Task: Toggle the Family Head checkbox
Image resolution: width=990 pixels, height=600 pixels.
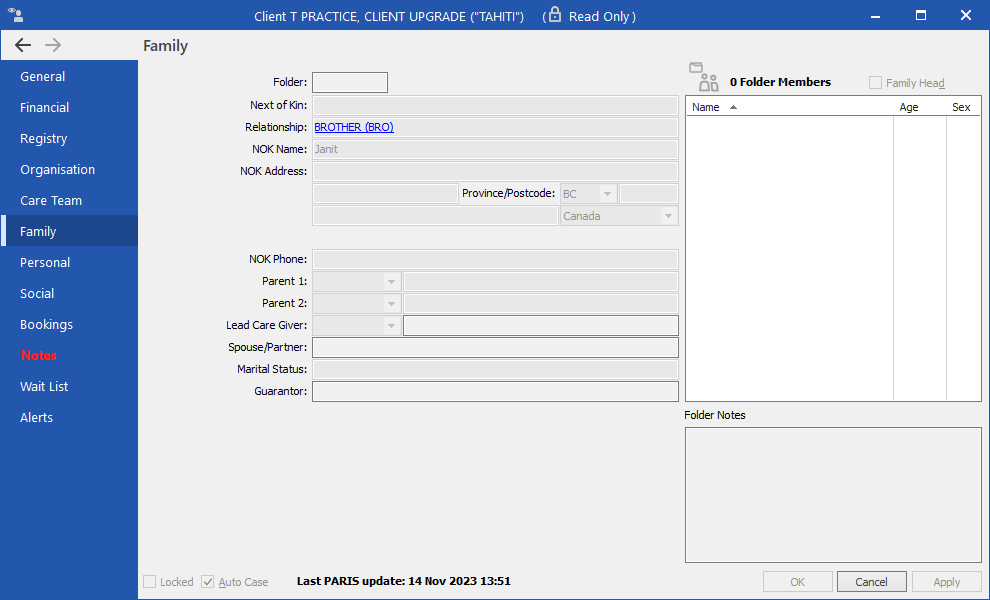Action: pos(876,83)
